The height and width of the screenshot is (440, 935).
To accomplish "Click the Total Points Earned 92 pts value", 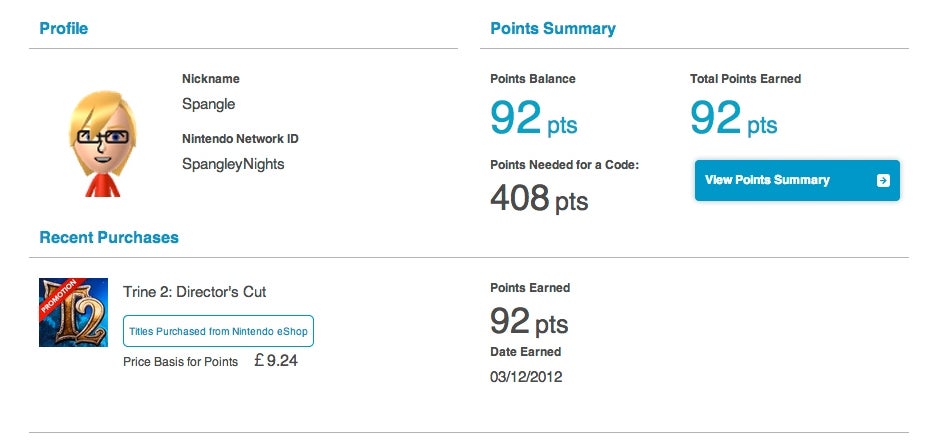I will pos(733,118).
